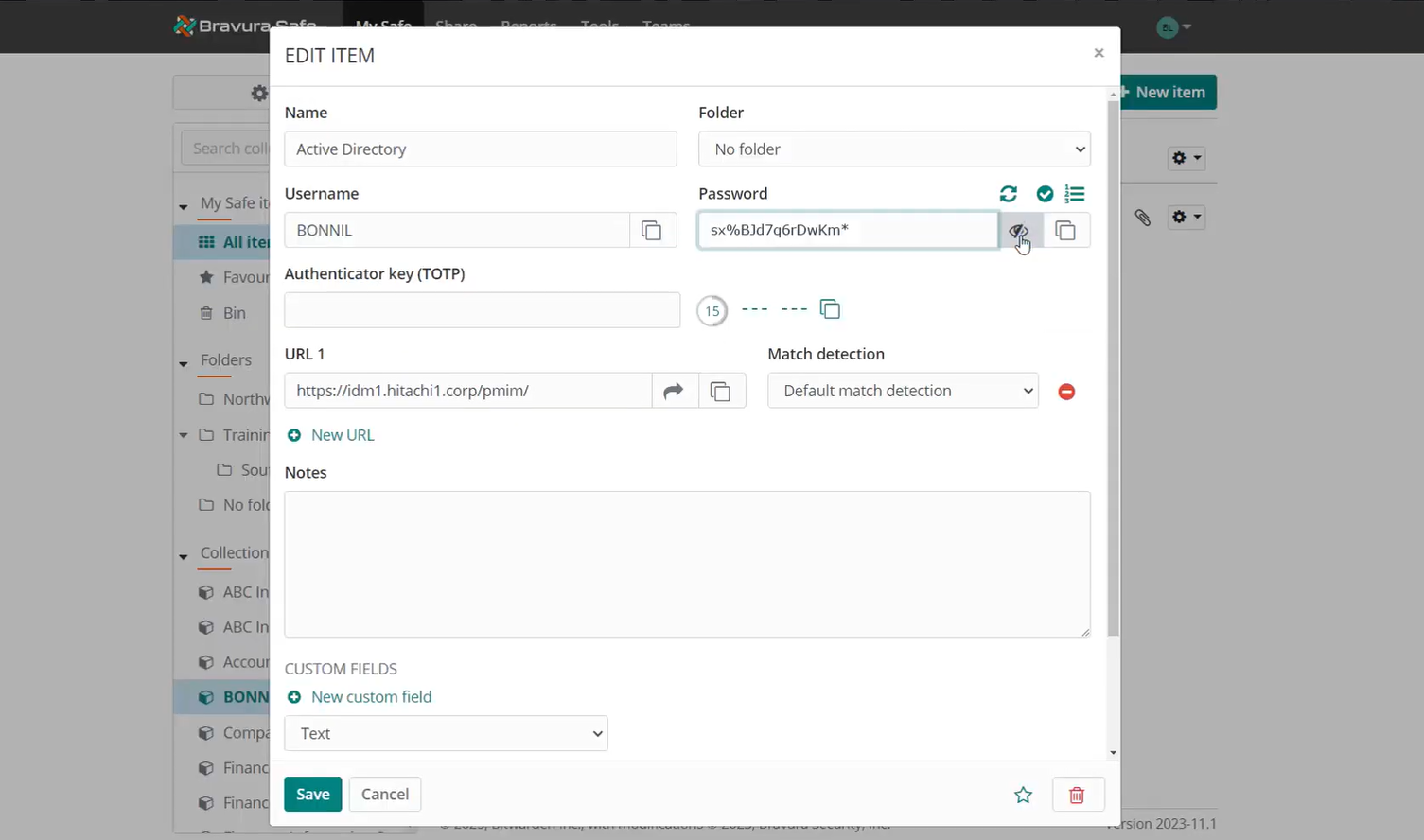Copy the TOTP verification code

click(830, 309)
